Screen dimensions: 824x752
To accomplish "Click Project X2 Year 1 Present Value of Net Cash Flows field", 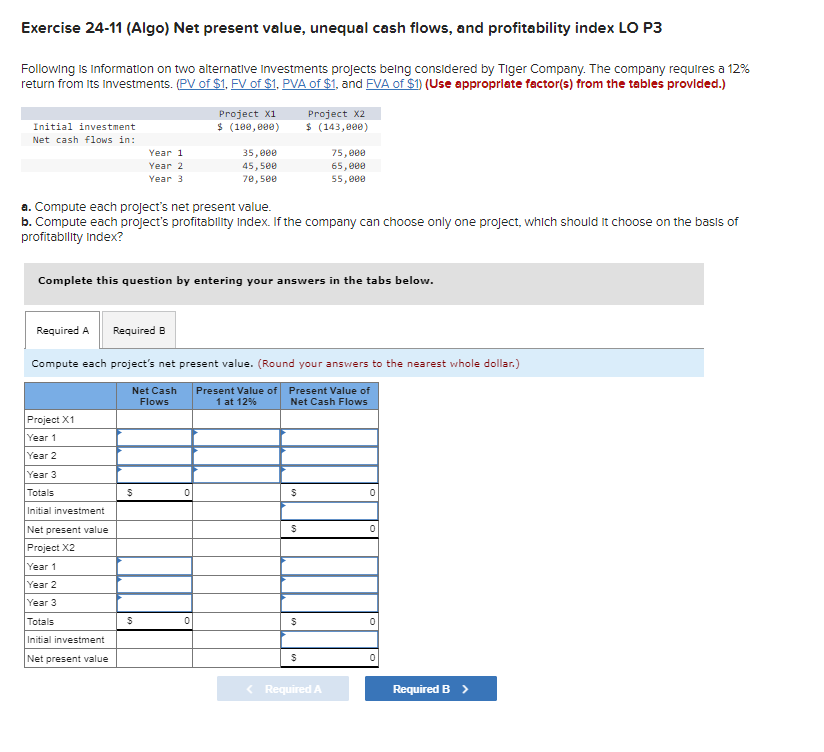I will click(330, 566).
